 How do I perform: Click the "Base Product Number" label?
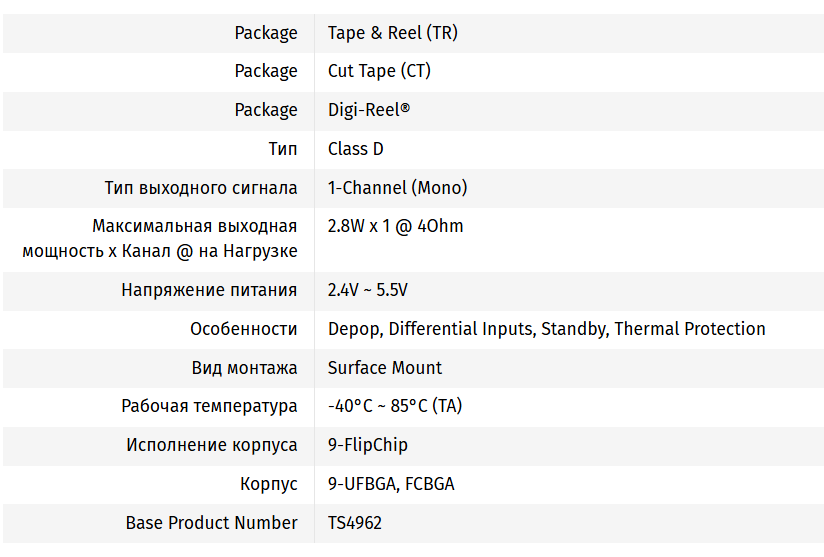(211, 523)
